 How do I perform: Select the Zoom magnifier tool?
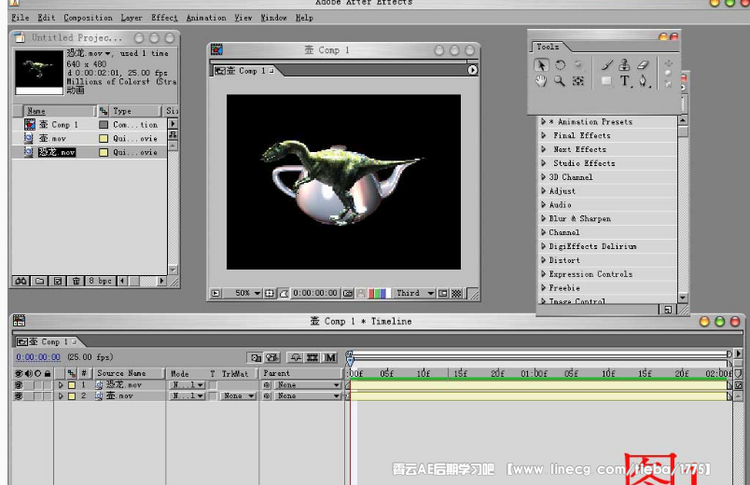(x=559, y=81)
